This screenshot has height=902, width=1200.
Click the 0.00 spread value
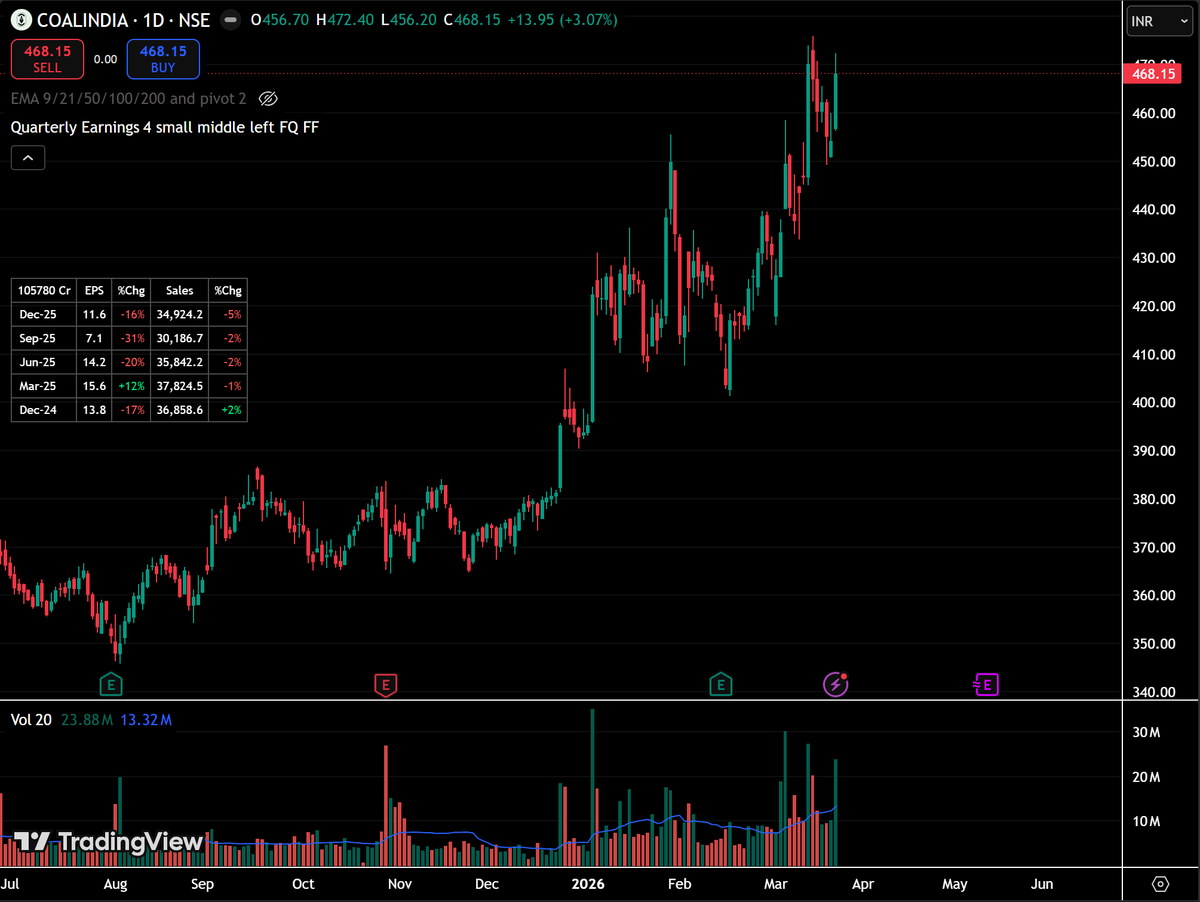point(105,59)
